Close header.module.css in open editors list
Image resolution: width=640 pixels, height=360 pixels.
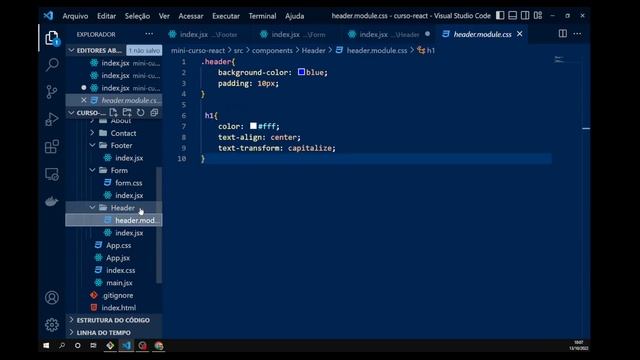click(x=84, y=100)
